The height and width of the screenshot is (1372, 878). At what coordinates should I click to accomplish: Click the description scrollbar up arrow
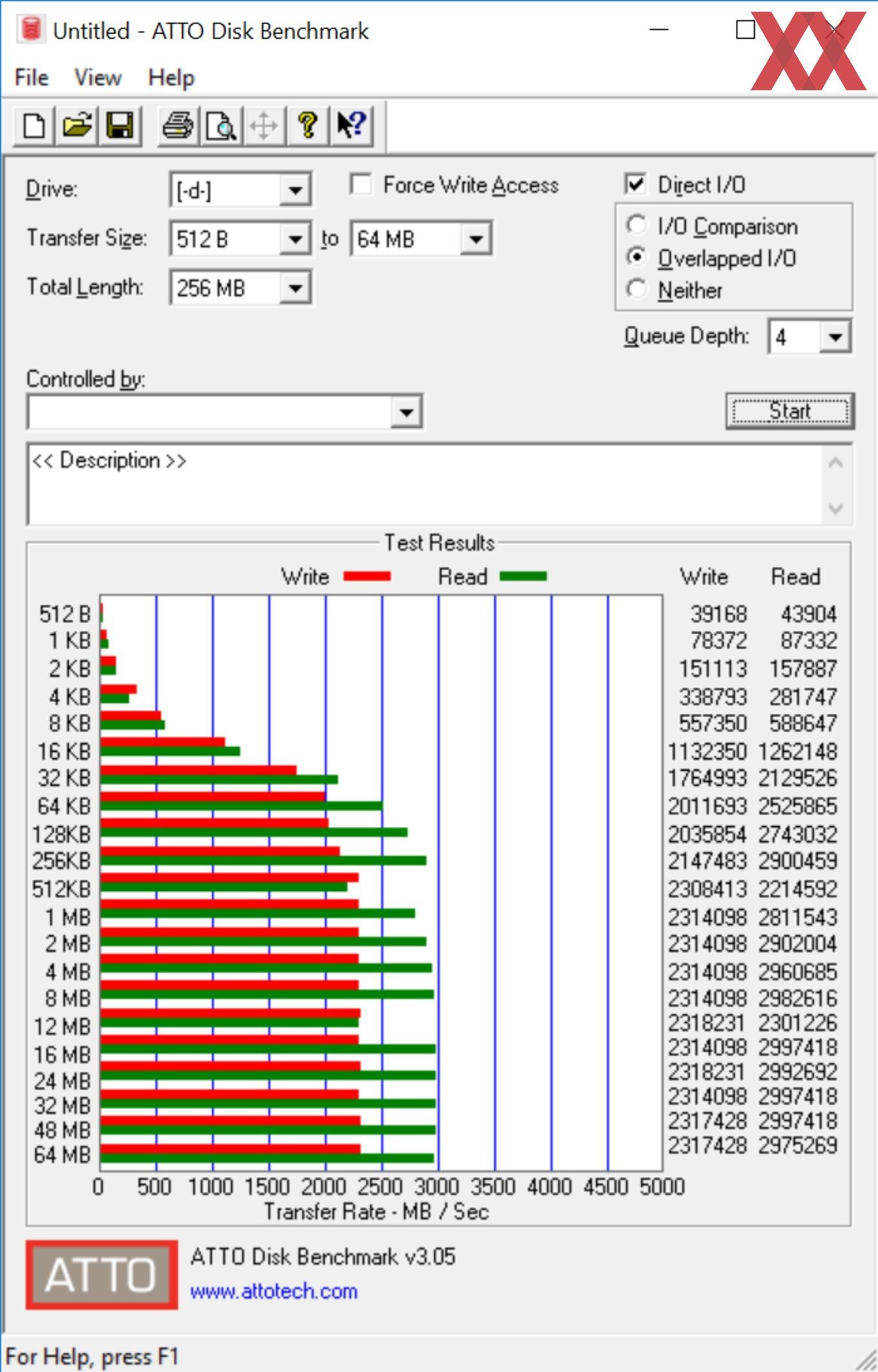click(835, 463)
